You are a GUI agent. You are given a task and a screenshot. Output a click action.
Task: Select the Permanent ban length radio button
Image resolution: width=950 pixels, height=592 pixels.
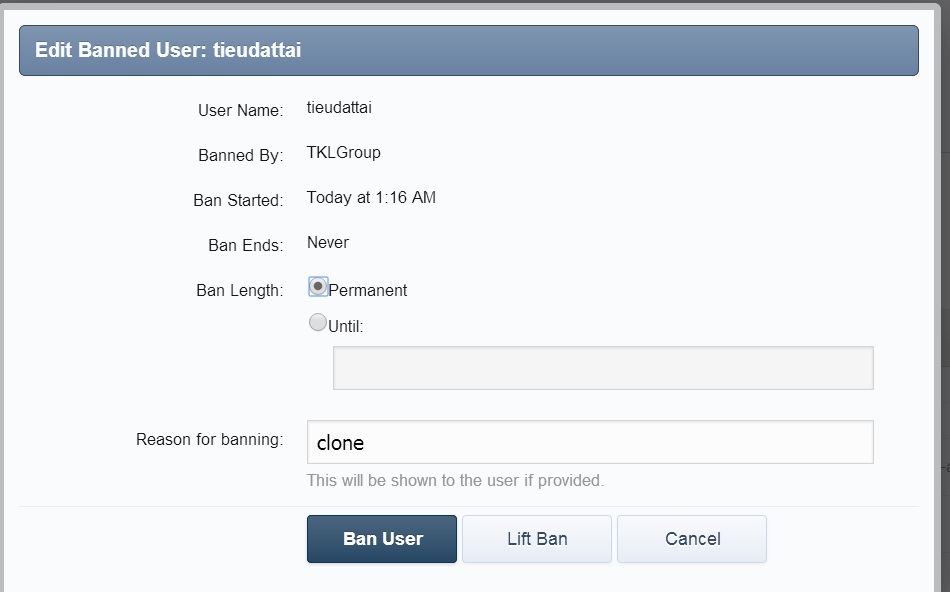(x=318, y=287)
